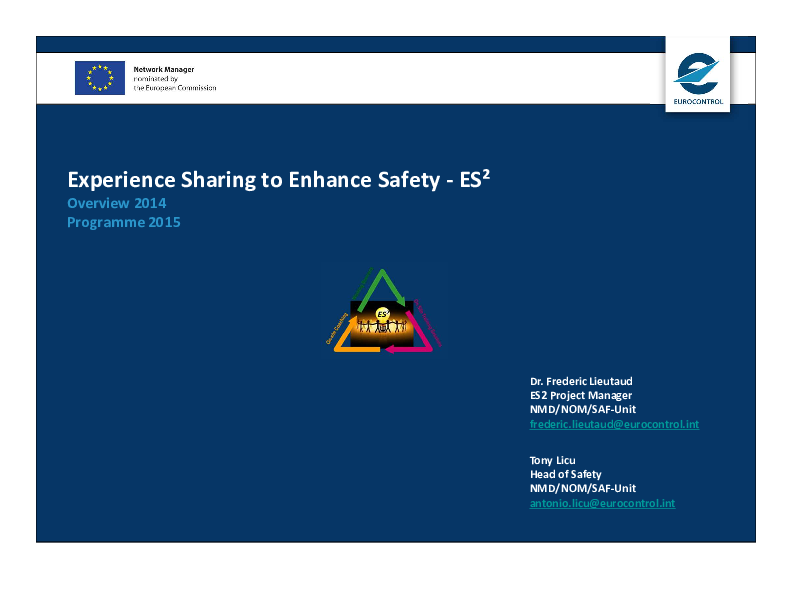Select the row of people figures in the image
The width and height of the screenshot is (792, 612).
point(382,328)
